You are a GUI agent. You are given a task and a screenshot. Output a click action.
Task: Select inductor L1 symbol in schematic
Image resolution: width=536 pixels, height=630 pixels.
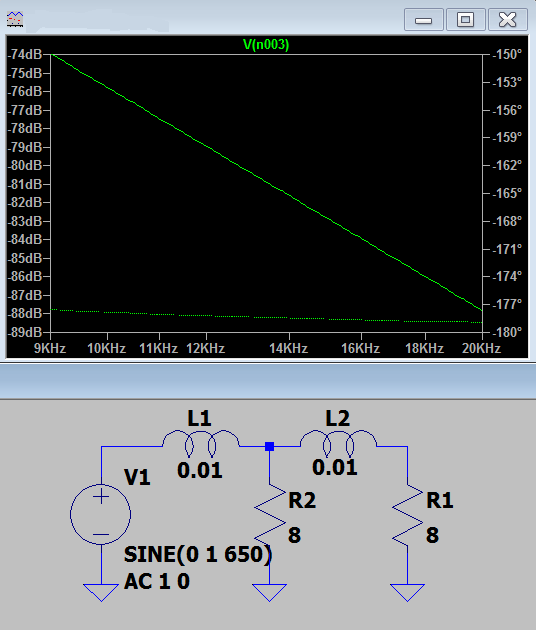pyautogui.click(x=200, y=444)
